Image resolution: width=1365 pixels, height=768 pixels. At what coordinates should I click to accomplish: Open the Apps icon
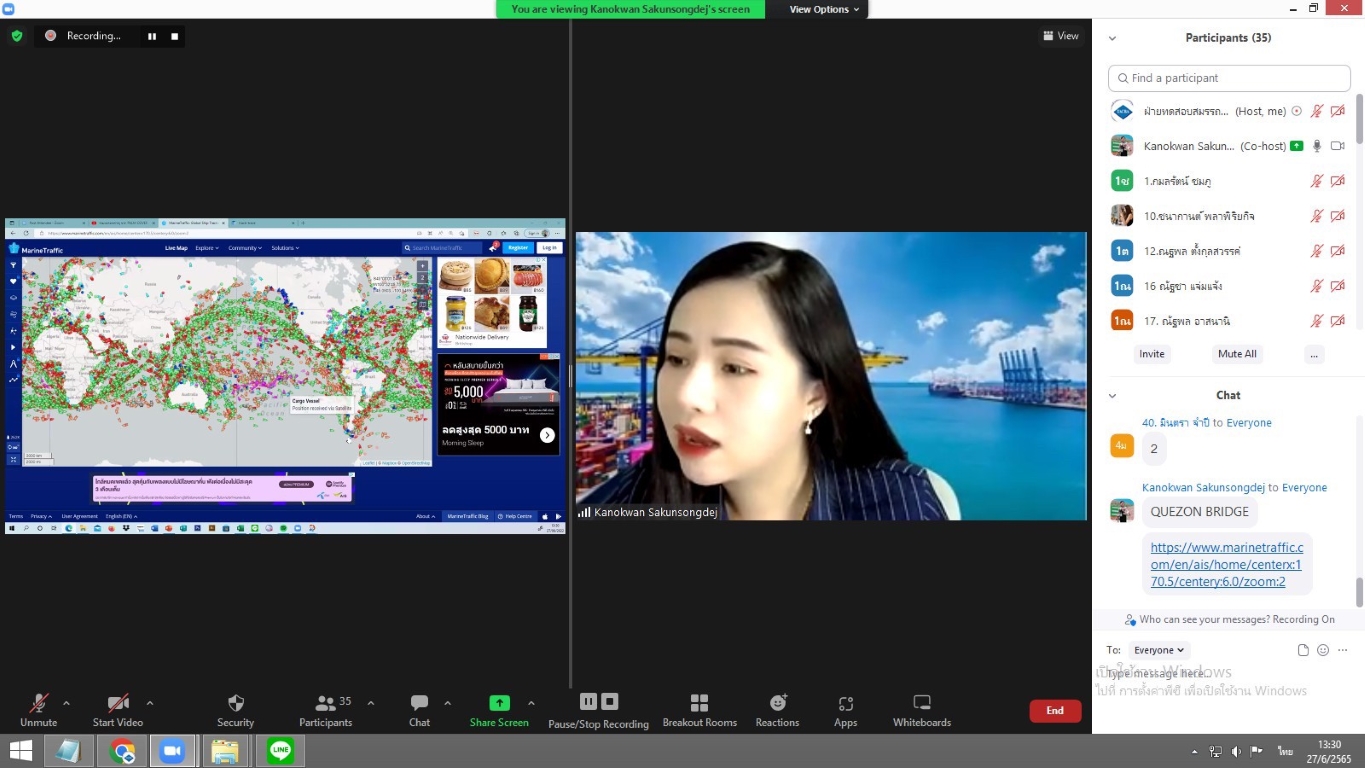(845, 703)
